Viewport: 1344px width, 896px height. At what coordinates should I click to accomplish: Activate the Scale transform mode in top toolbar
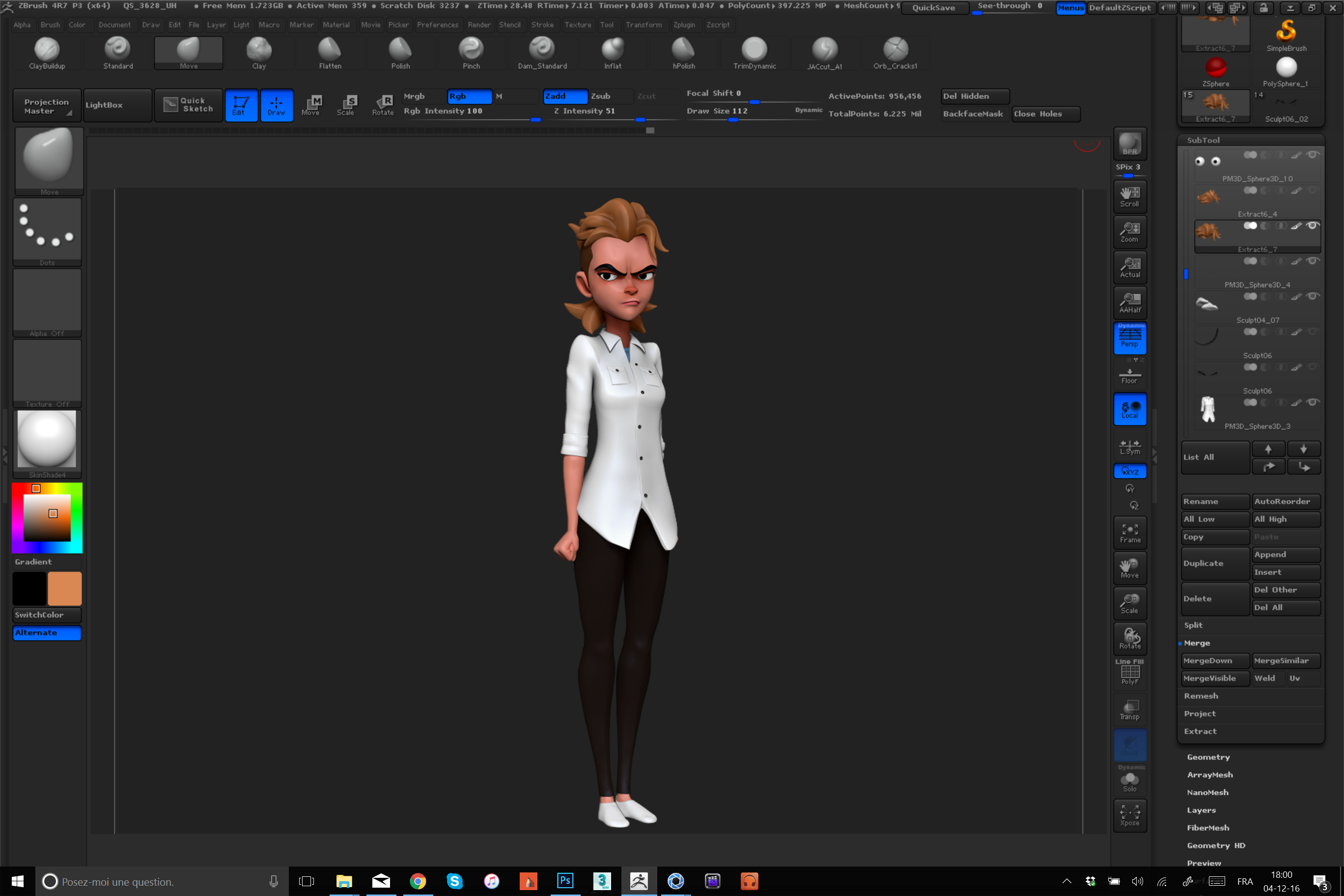(346, 105)
